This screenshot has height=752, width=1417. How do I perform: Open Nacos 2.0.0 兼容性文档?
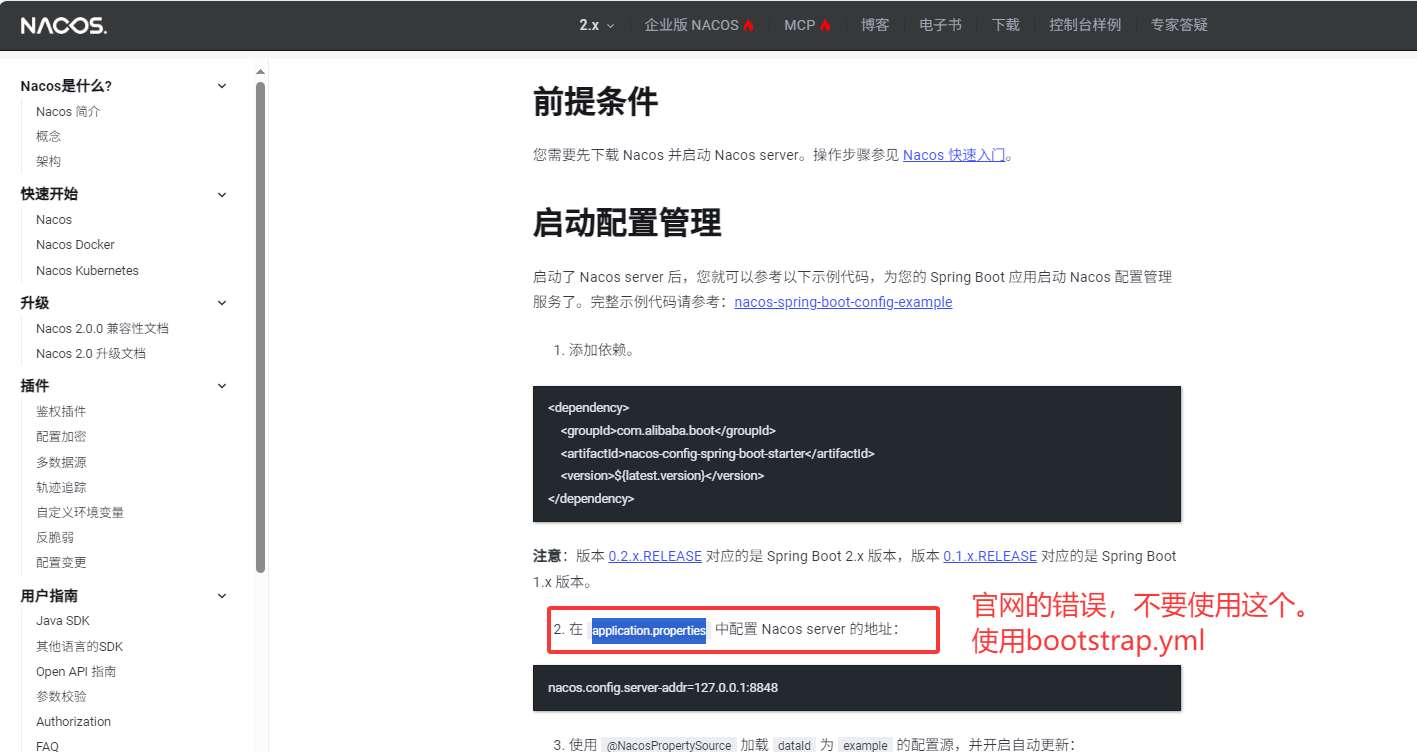102,328
